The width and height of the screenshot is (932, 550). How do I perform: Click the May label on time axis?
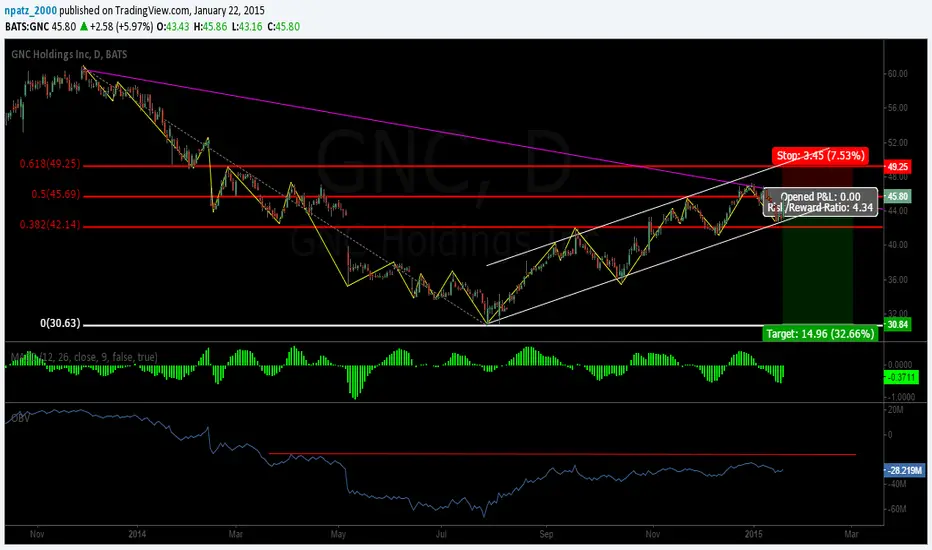click(338, 534)
